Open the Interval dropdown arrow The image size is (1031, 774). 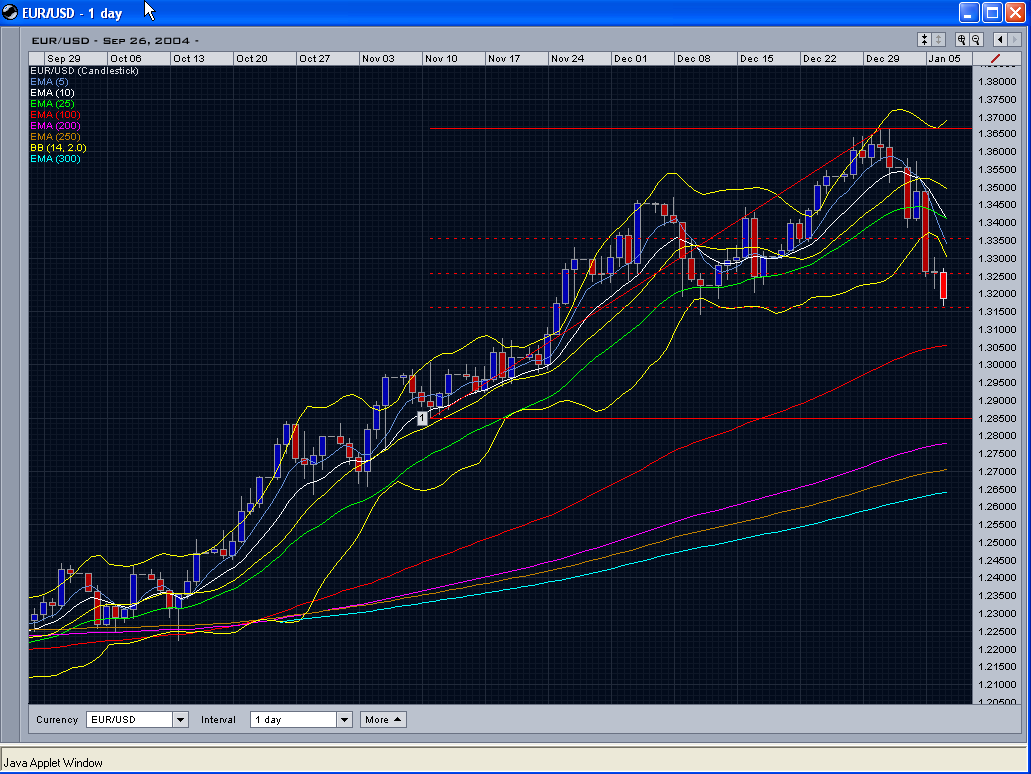(x=345, y=719)
